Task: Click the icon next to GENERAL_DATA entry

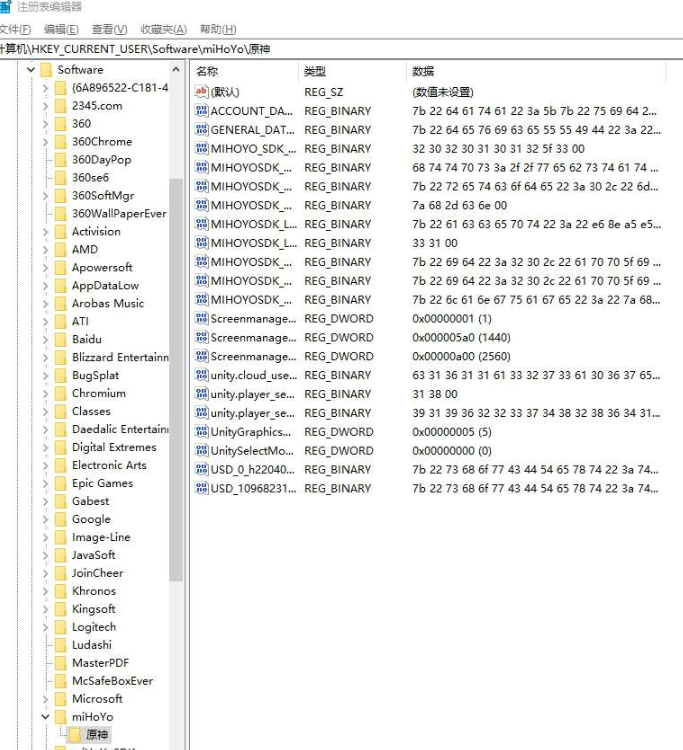Action: (x=202, y=130)
